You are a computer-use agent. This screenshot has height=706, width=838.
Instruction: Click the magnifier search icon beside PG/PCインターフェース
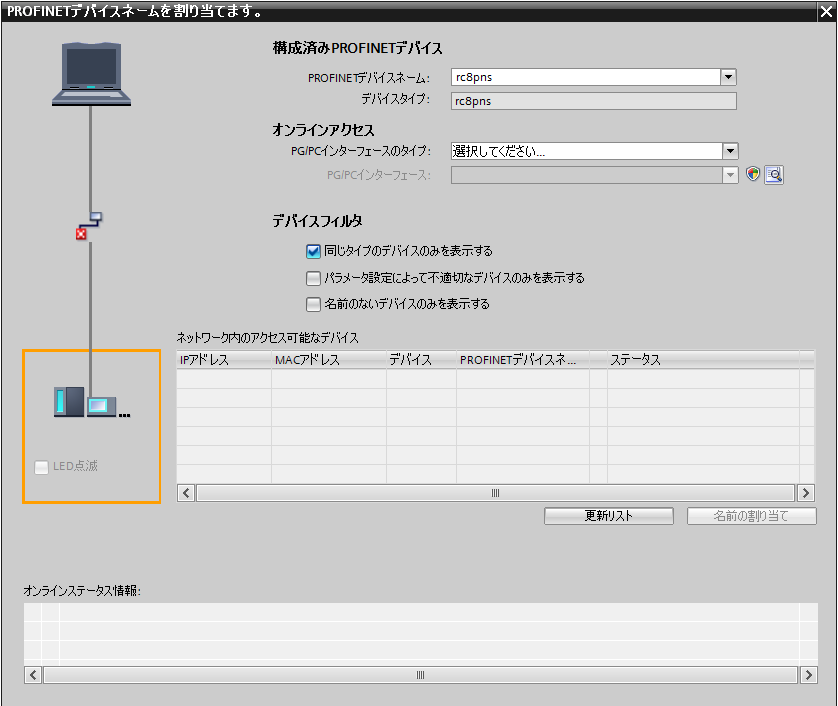coord(773,175)
